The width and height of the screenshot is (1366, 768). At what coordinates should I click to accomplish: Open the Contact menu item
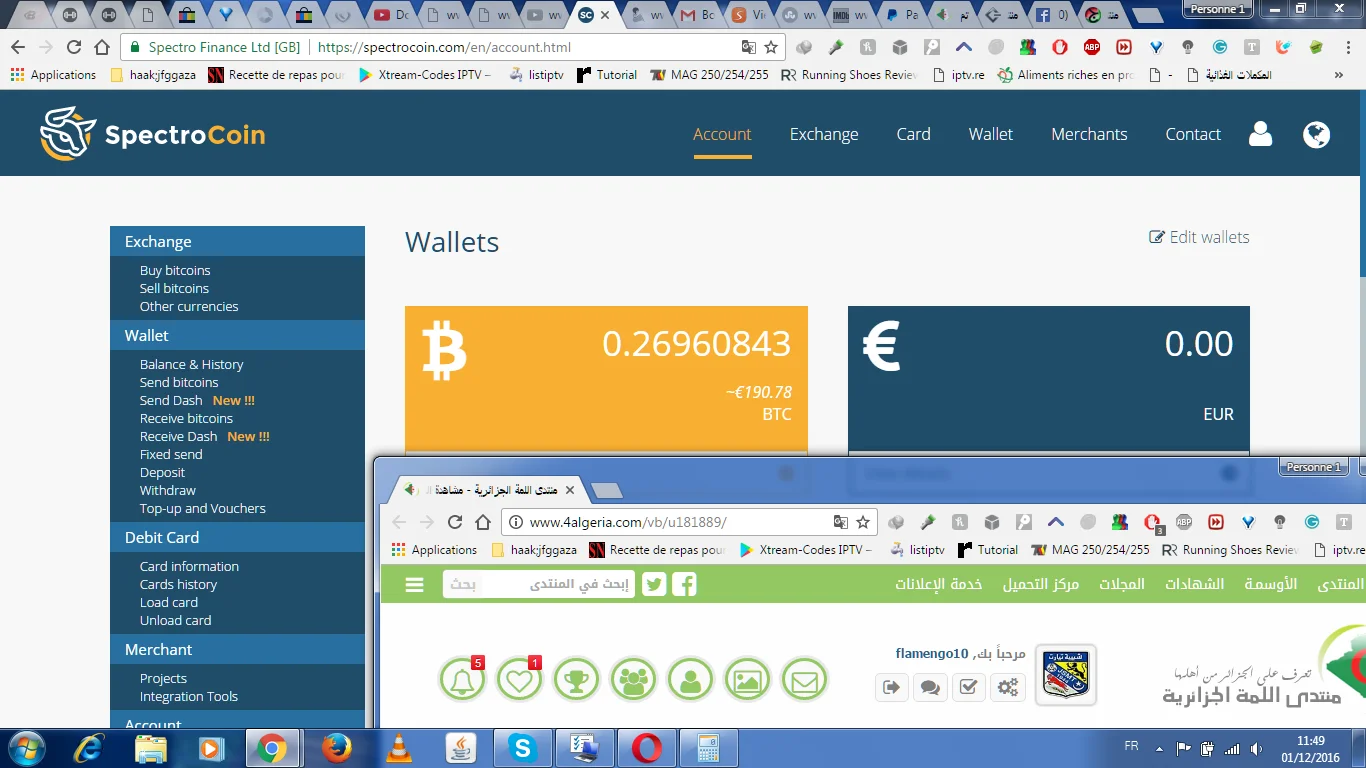[x=1193, y=134]
